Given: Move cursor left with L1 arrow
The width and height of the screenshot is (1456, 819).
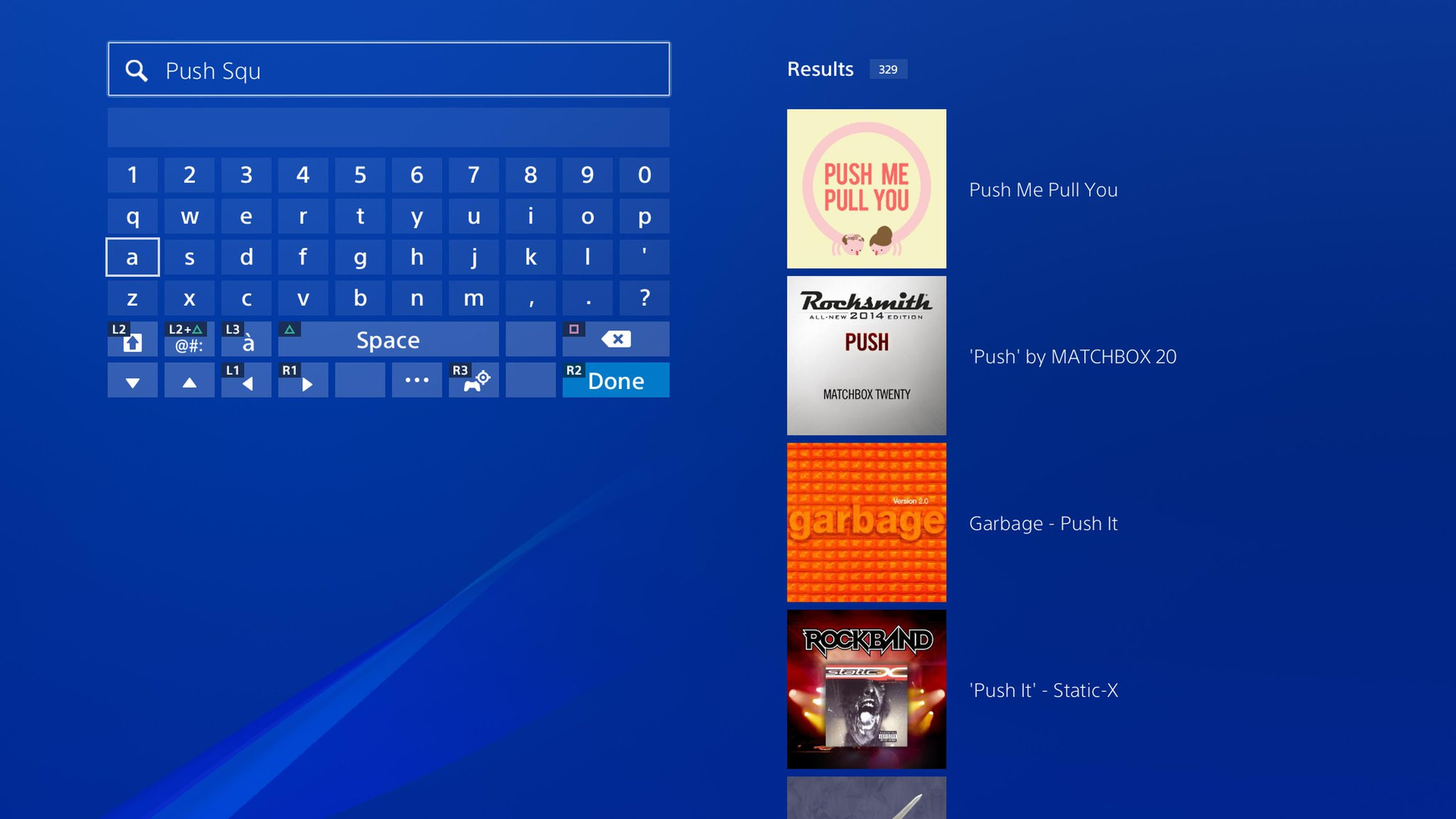Looking at the screenshot, I should click(246, 380).
